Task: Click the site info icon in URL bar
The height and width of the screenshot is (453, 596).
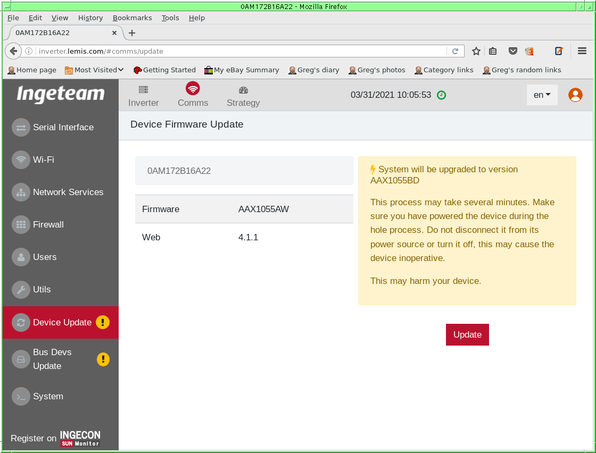Action: (29, 51)
